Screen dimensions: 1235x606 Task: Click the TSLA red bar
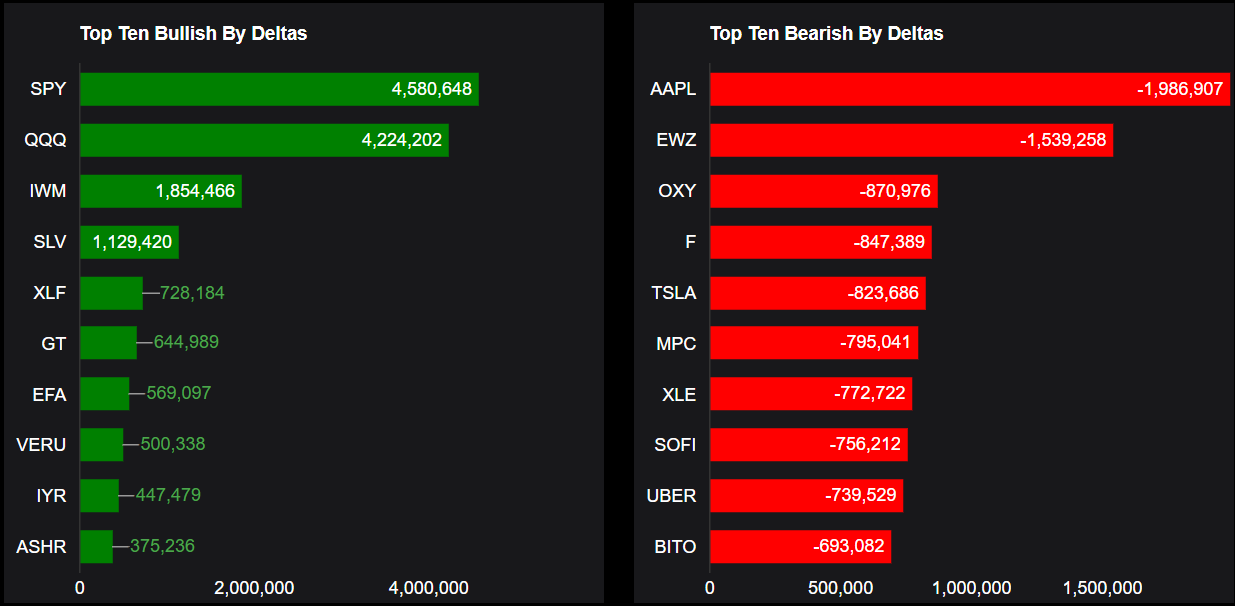tap(817, 293)
